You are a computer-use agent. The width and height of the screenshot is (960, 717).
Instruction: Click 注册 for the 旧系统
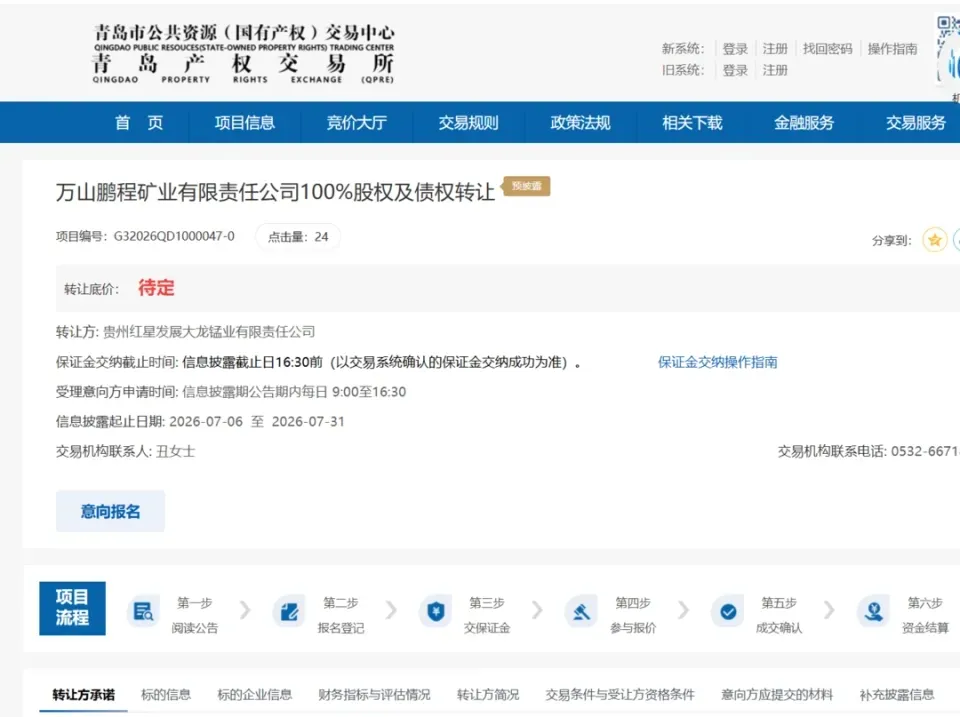pos(775,70)
